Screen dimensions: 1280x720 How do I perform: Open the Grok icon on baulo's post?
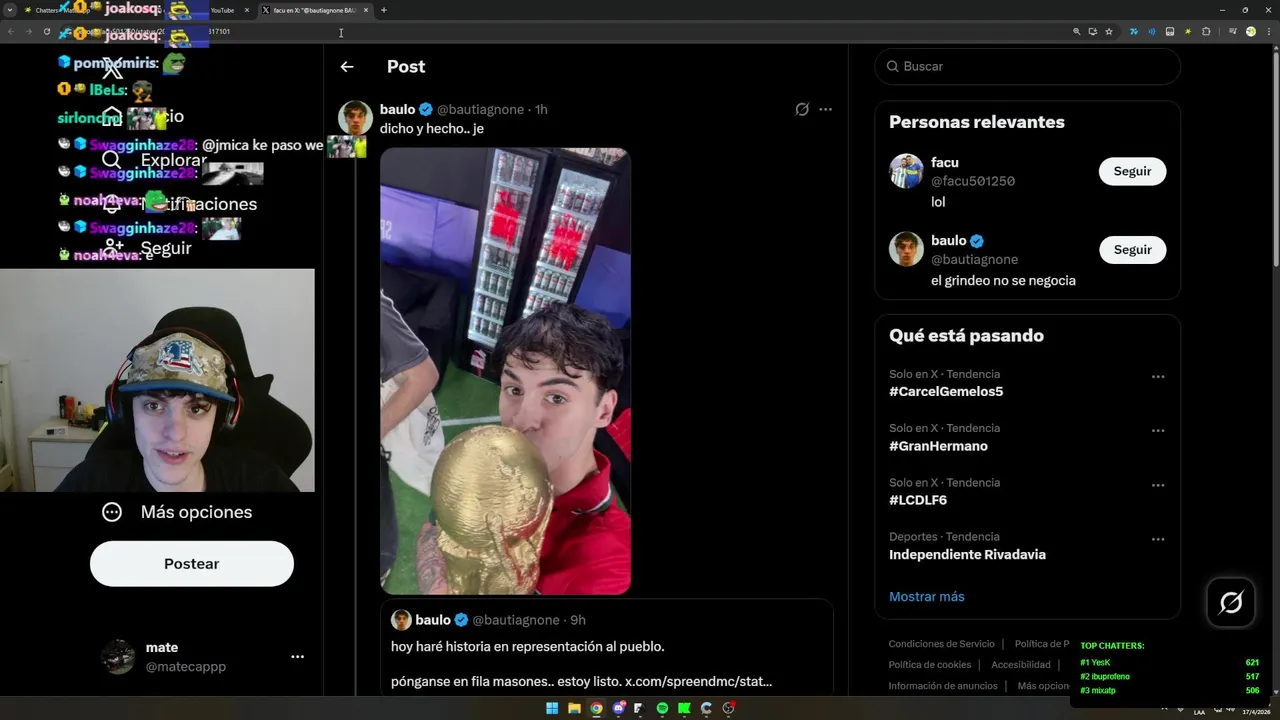click(x=802, y=109)
